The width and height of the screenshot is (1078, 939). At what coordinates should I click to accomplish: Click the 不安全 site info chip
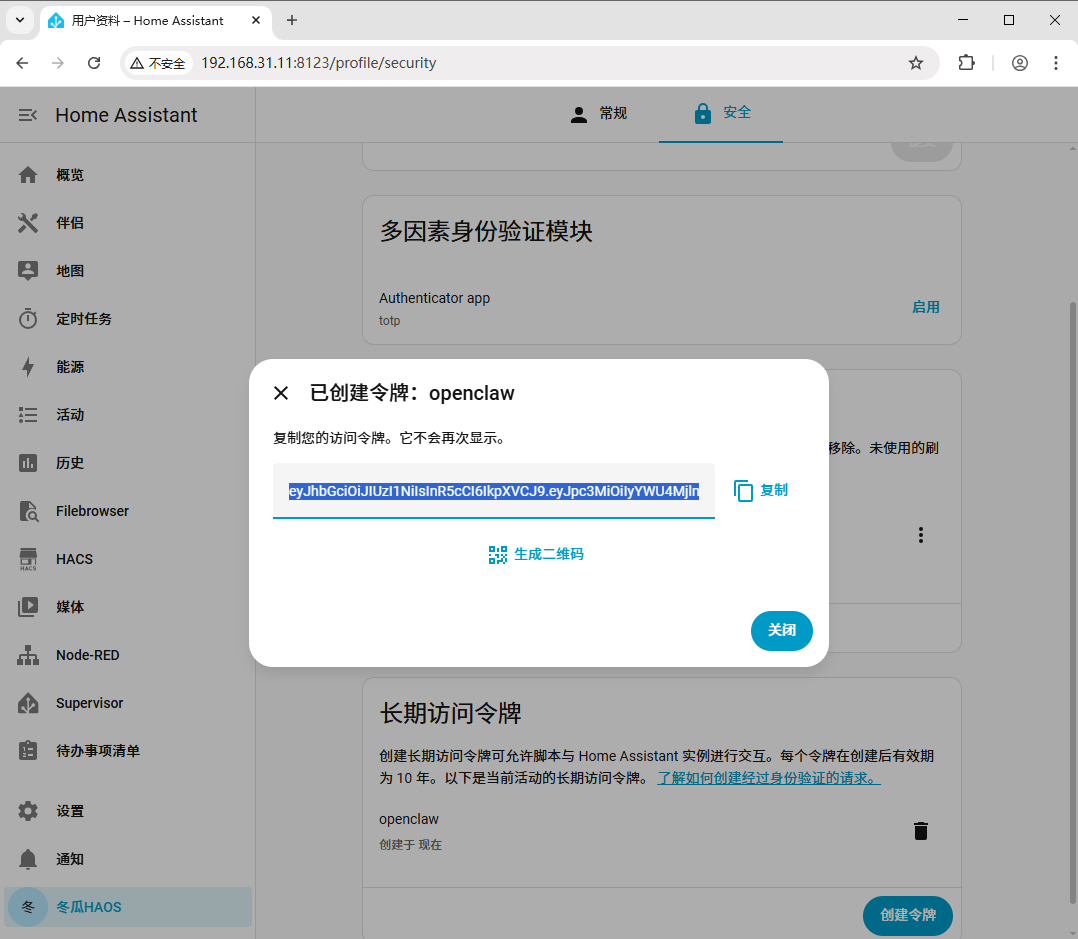(x=157, y=63)
